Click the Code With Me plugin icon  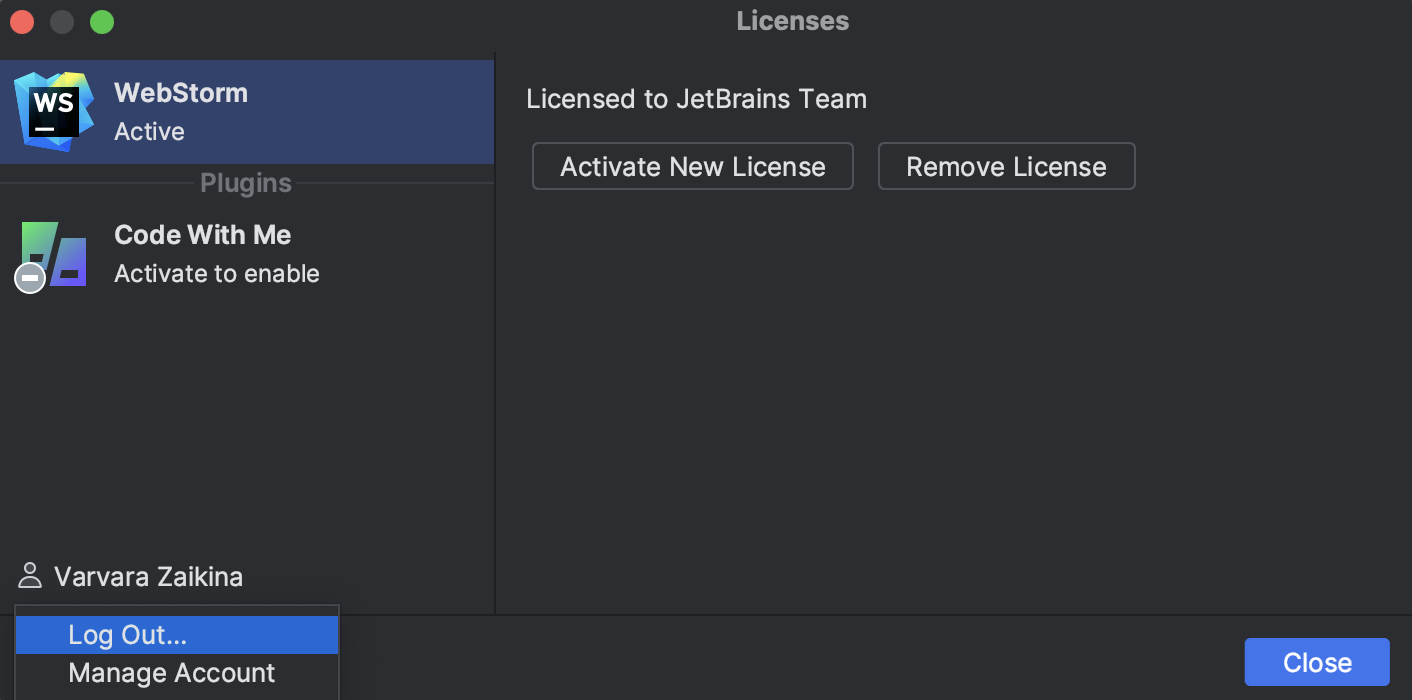pyautogui.click(x=52, y=253)
